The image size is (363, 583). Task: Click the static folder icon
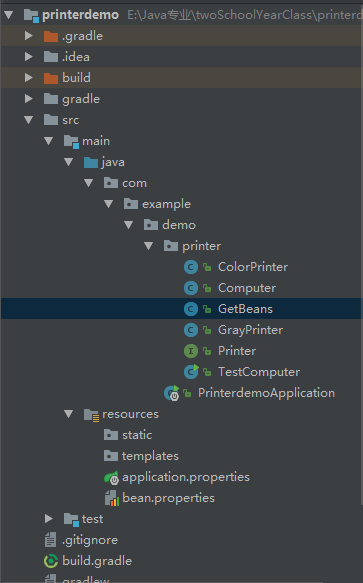pyautogui.click(x=111, y=435)
